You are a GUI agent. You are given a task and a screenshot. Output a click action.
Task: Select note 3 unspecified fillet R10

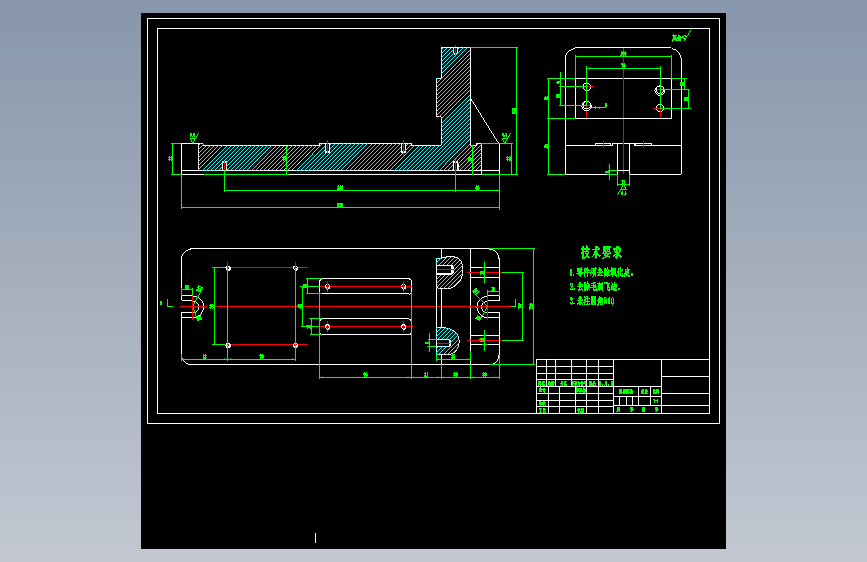[x=592, y=301]
